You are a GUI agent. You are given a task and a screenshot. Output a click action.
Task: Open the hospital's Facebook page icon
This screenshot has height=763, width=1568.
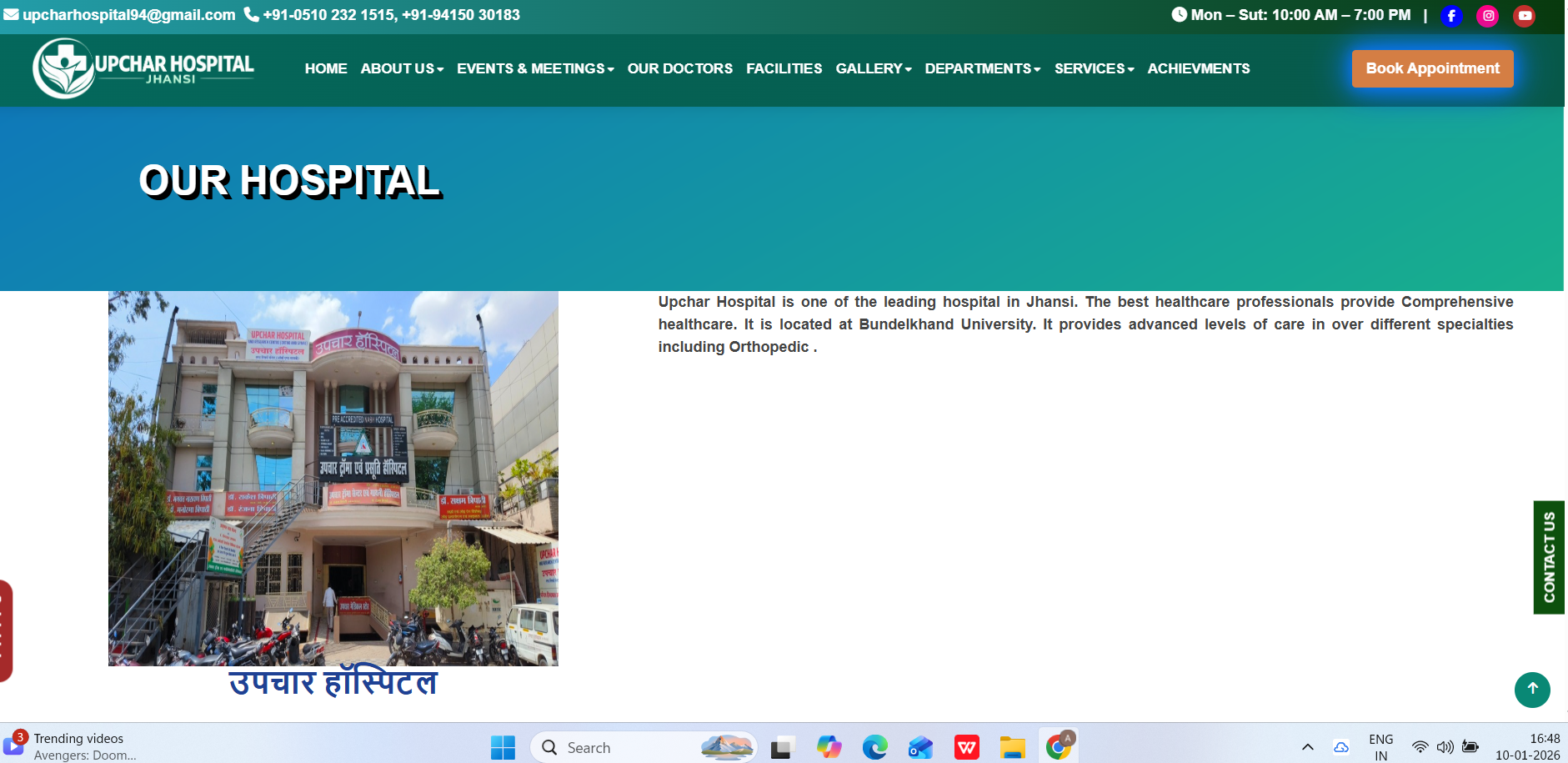pyautogui.click(x=1451, y=16)
